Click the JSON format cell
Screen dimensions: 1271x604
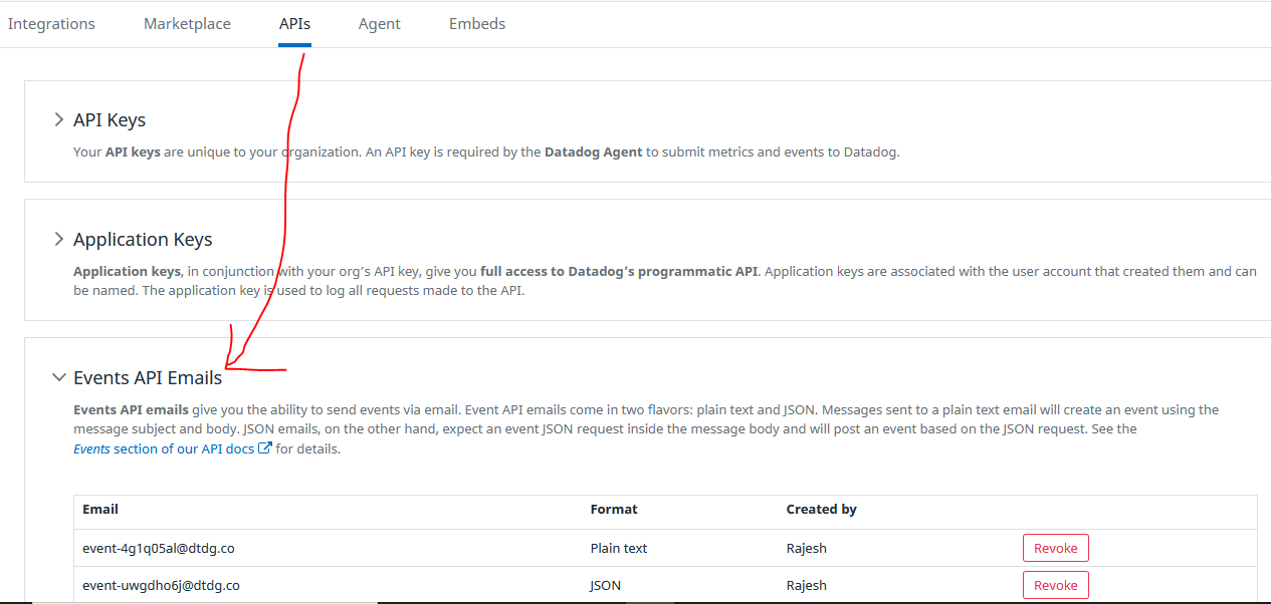point(605,585)
